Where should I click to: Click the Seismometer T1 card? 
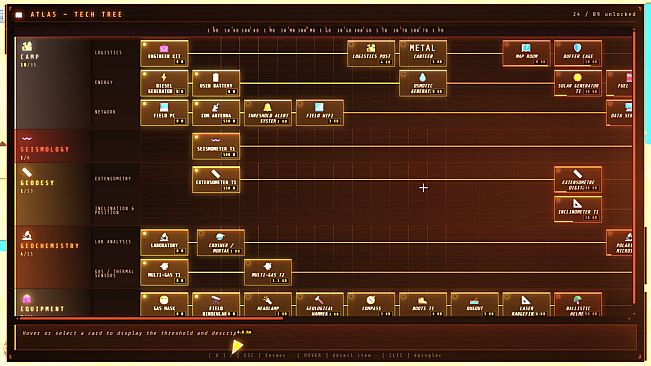click(216, 146)
